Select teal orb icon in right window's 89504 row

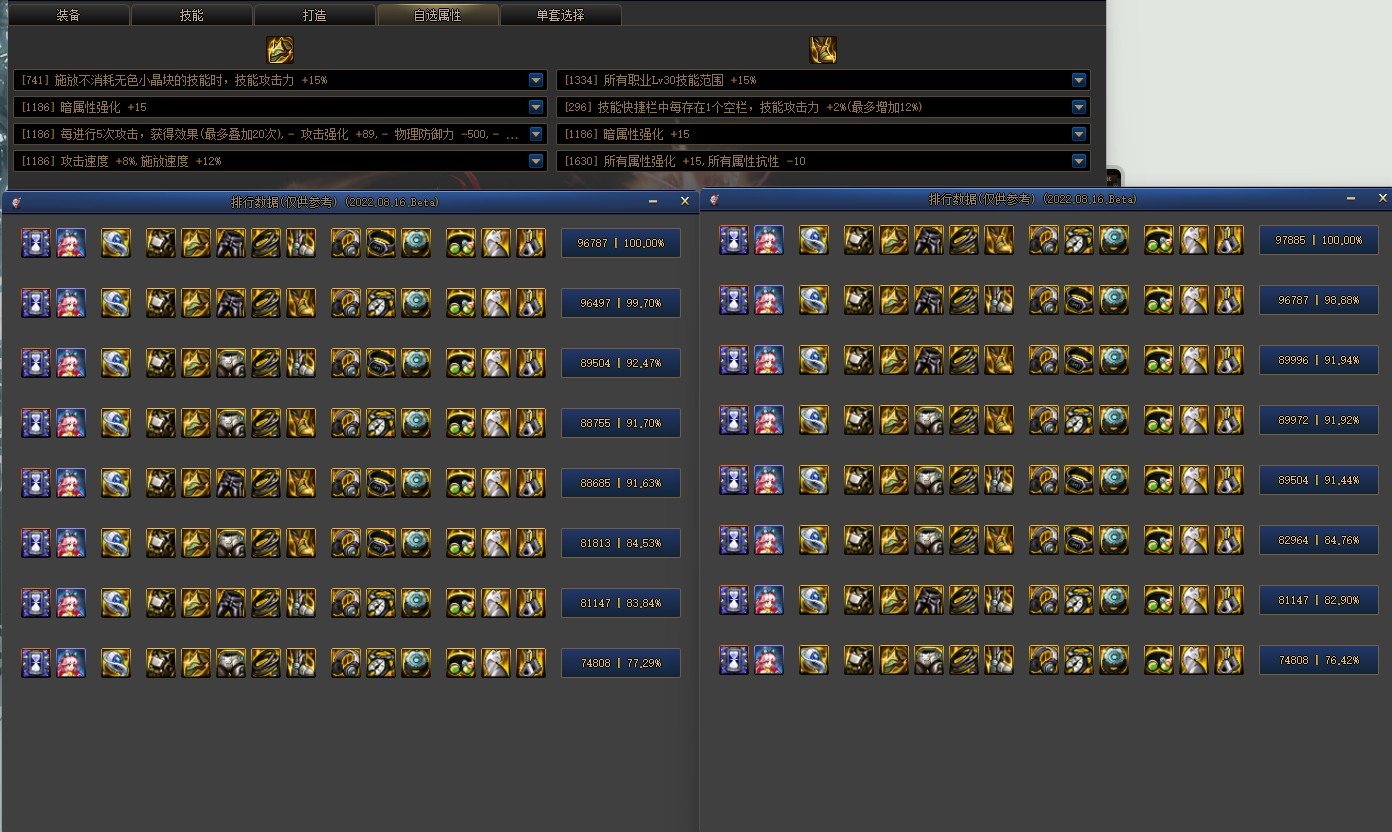point(1114,480)
